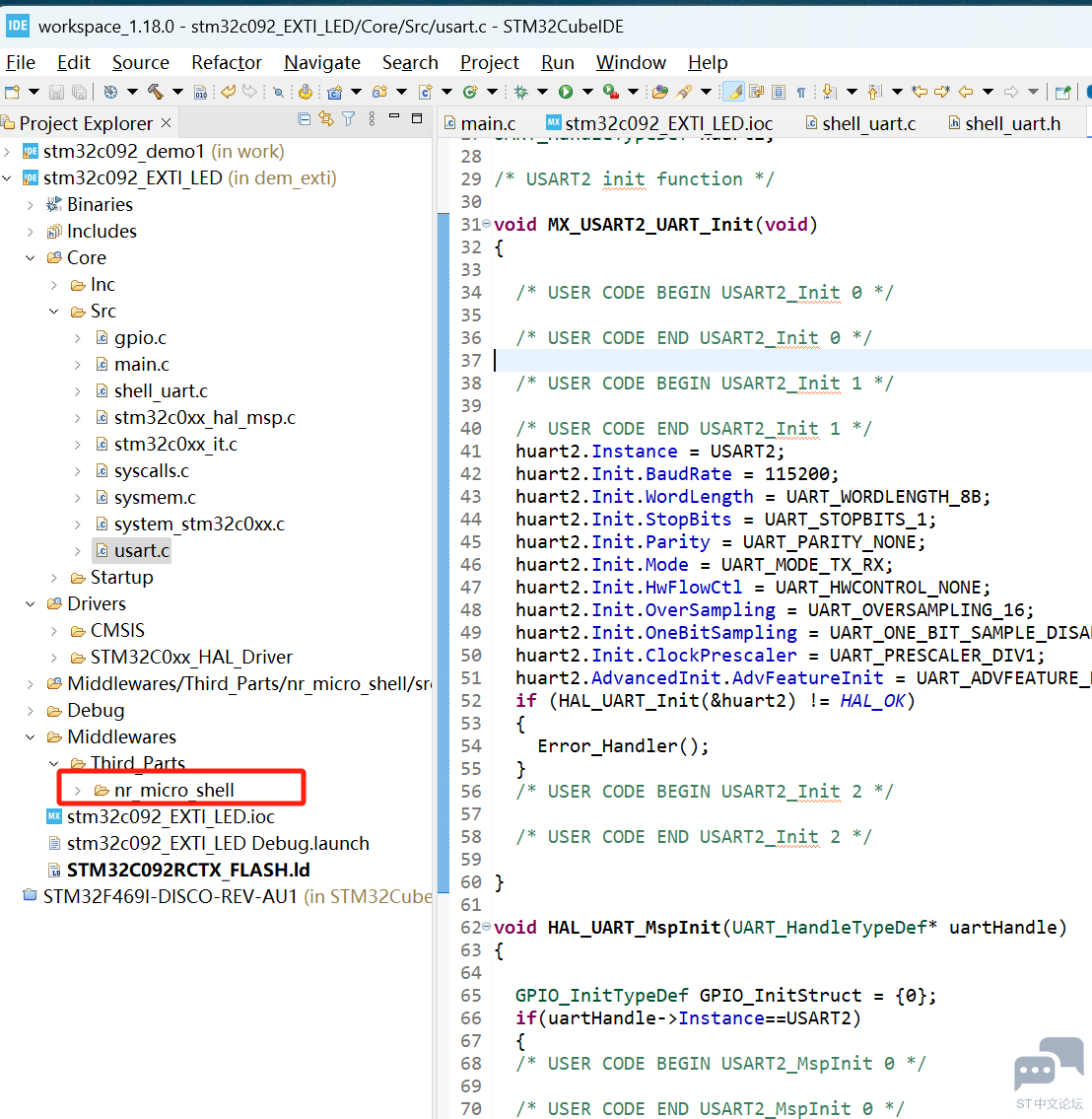Open the Refactor menu
The width and height of the screenshot is (1092, 1119).
pyautogui.click(x=227, y=63)
